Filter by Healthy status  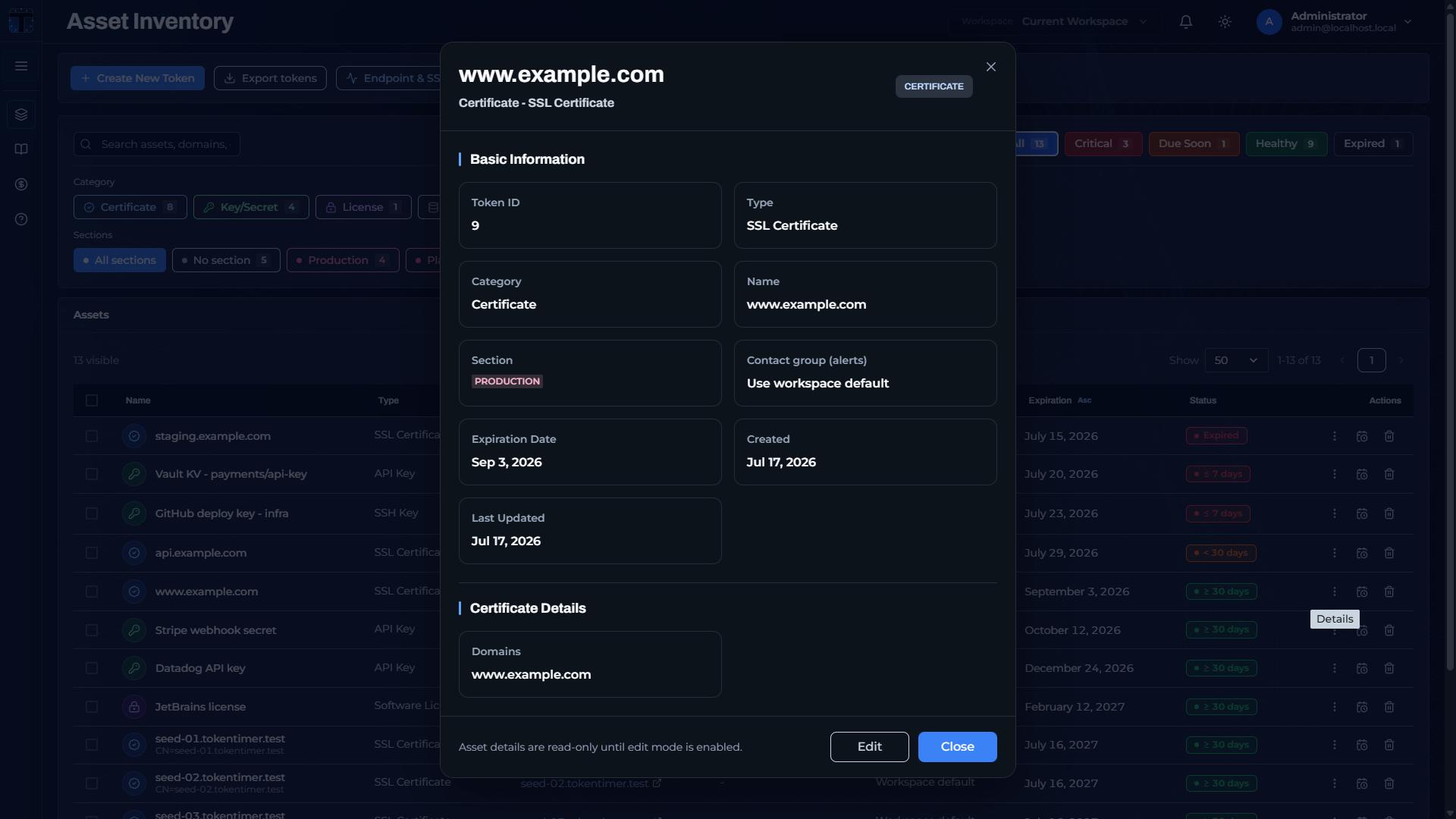(x=1286, y=144)
